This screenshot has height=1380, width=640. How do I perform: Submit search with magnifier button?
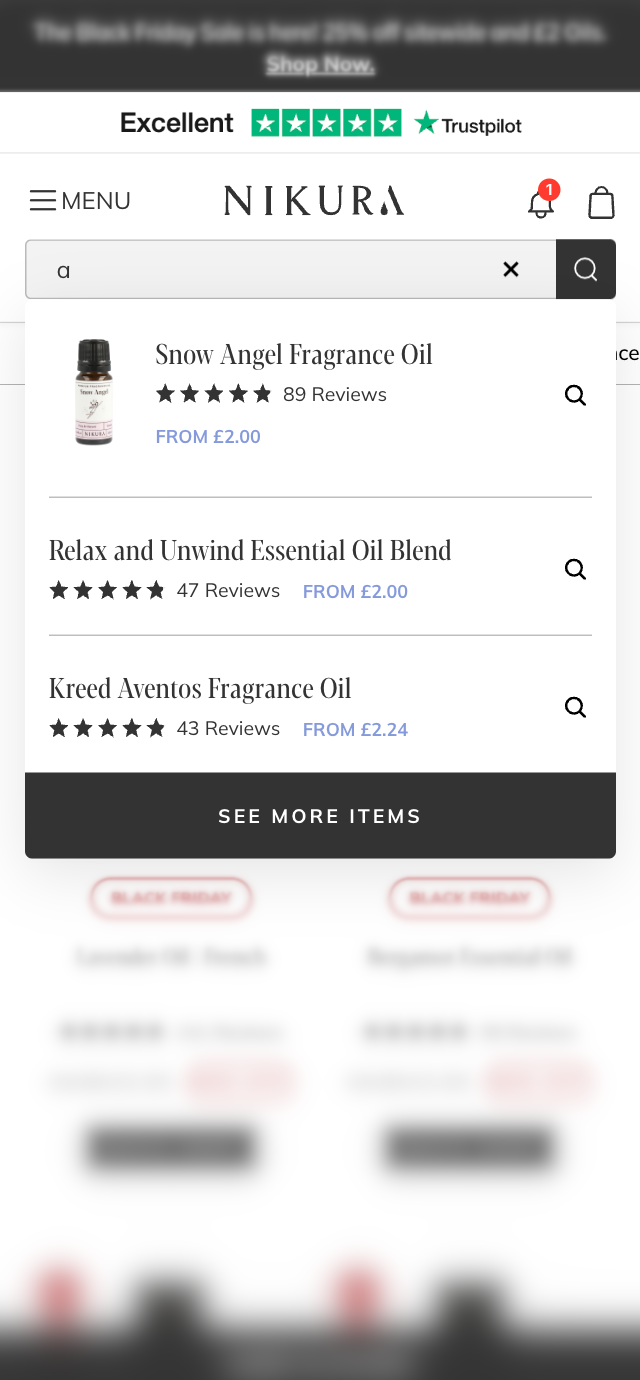tap(586, 269)
